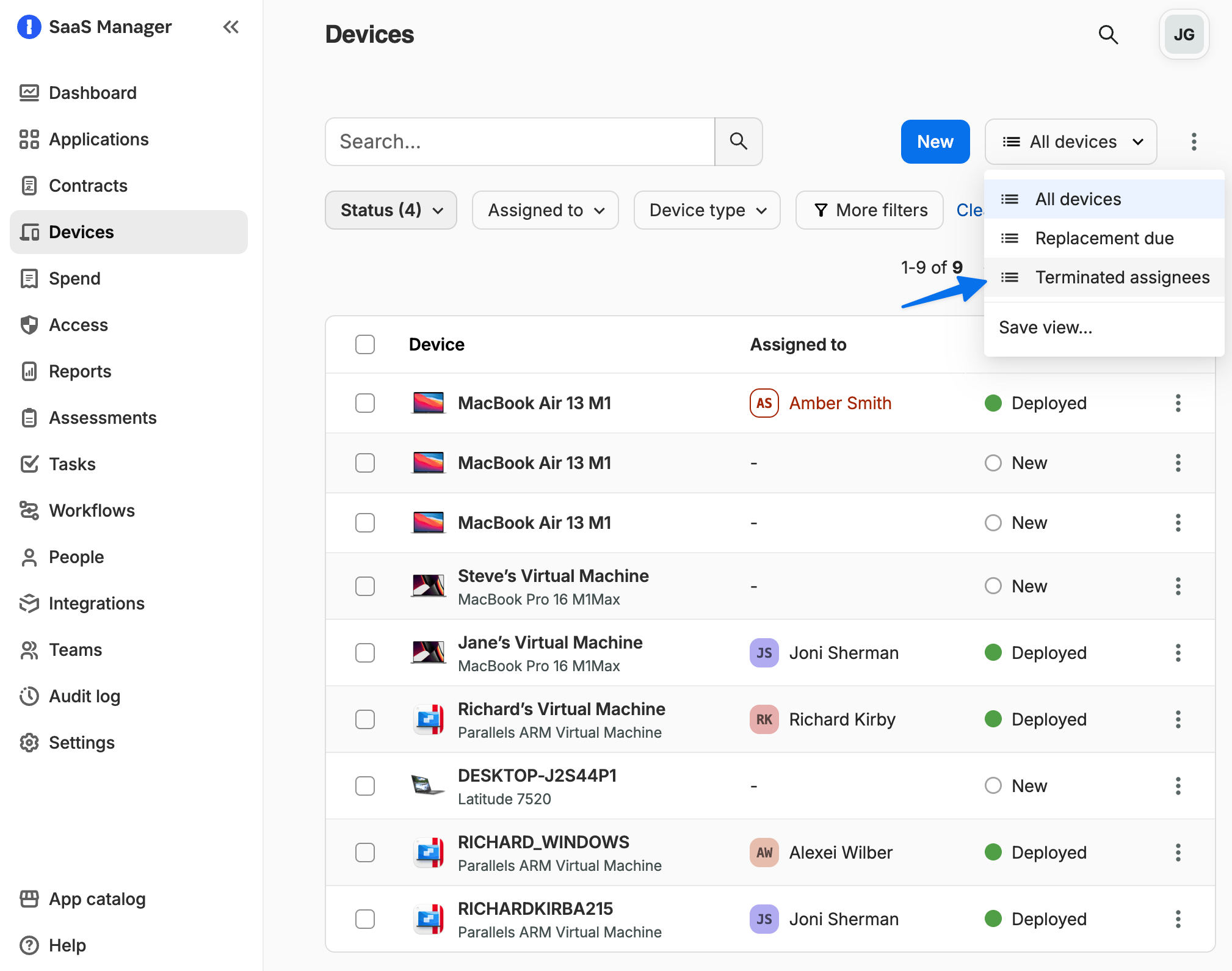Click the global search magnifier in header

[1108, 35]
